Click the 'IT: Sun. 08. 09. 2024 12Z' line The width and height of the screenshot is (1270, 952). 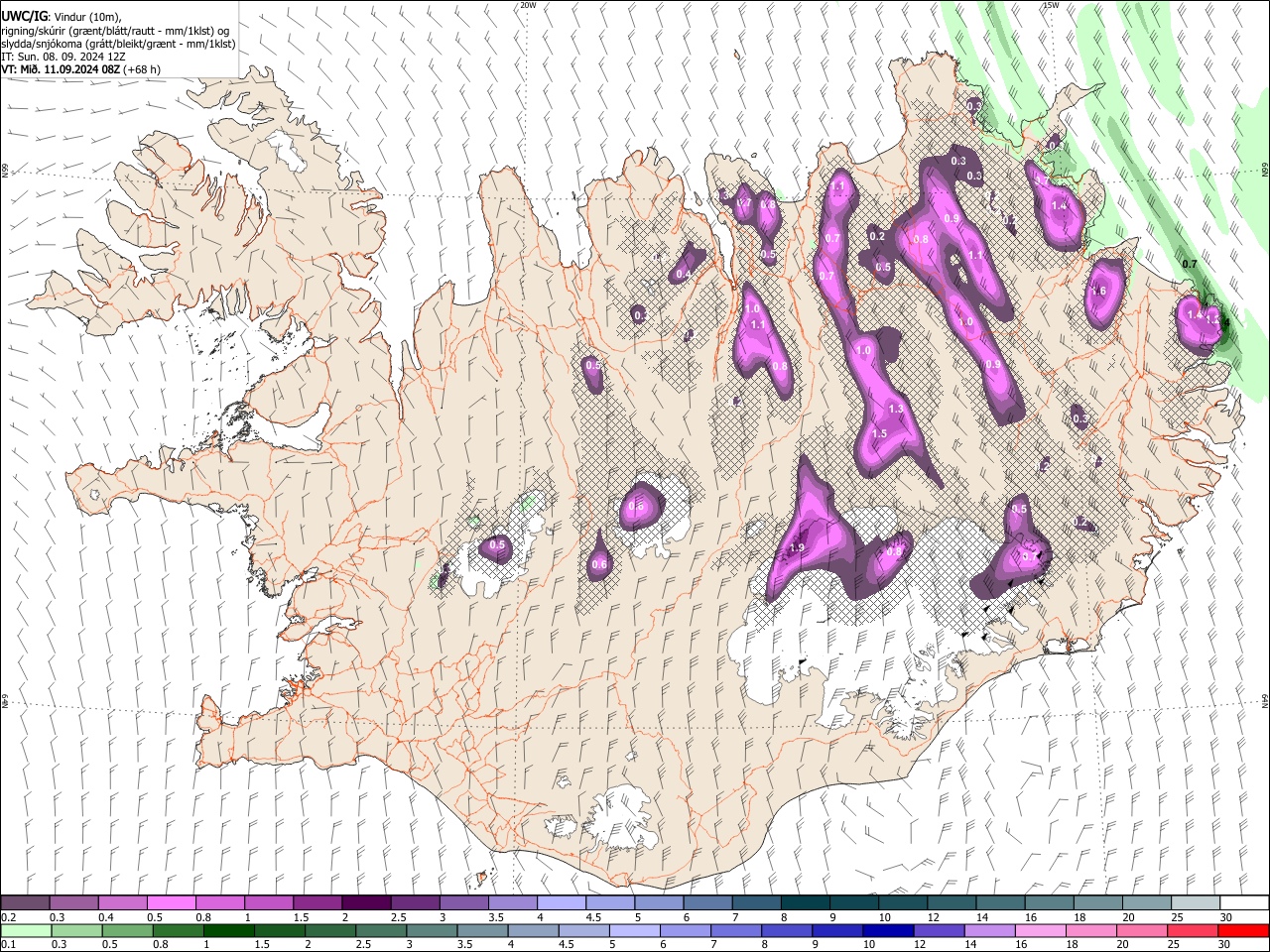point(64,57)
